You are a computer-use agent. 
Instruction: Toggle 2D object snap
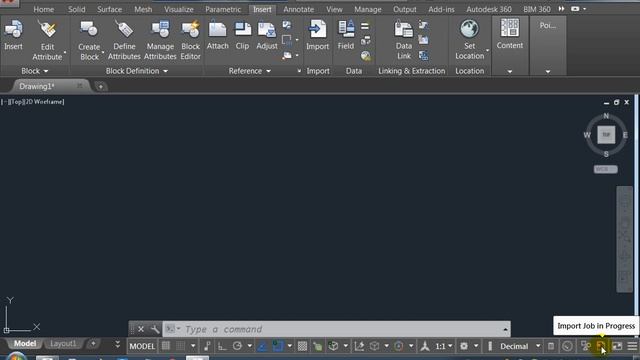tap(278, 346)
